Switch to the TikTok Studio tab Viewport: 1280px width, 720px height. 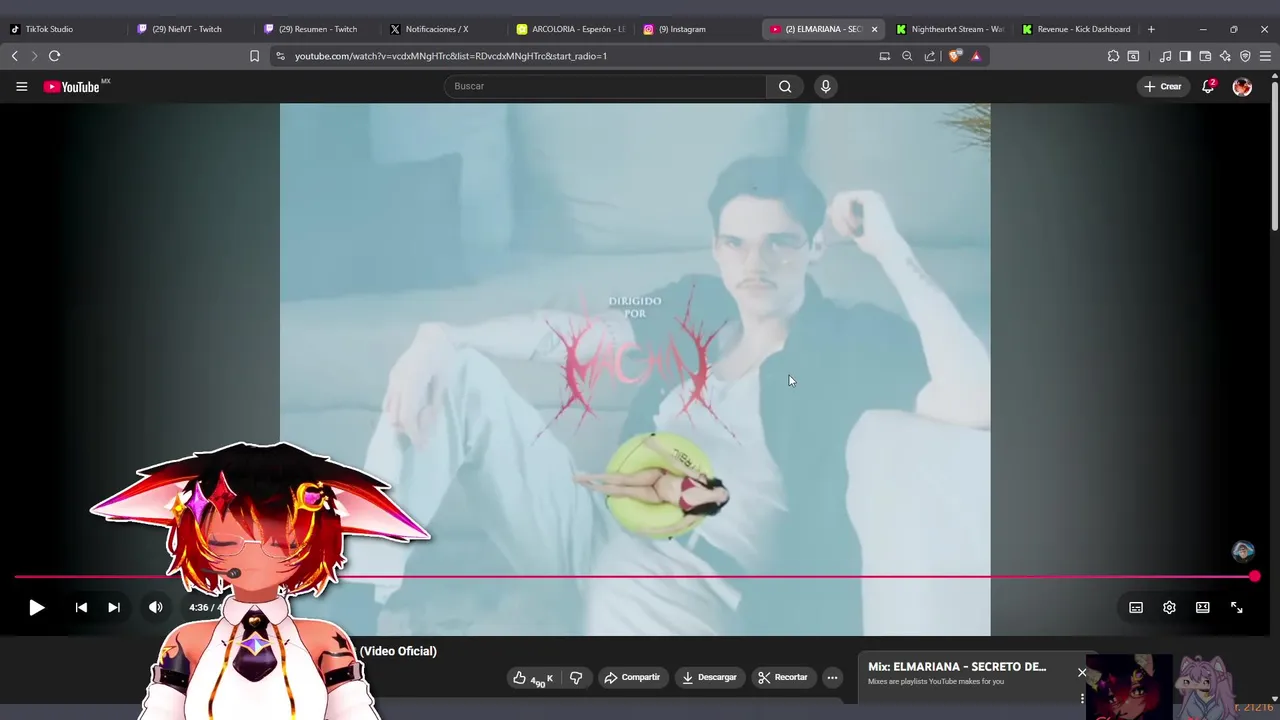[x=62, y=29]
